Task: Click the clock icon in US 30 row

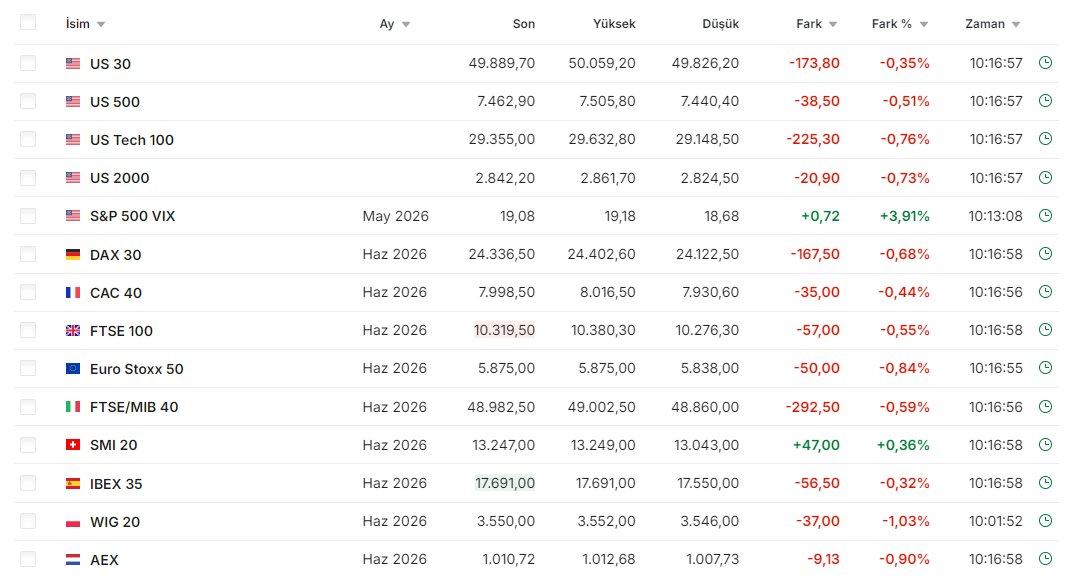Action: [x=1045, y=63]
